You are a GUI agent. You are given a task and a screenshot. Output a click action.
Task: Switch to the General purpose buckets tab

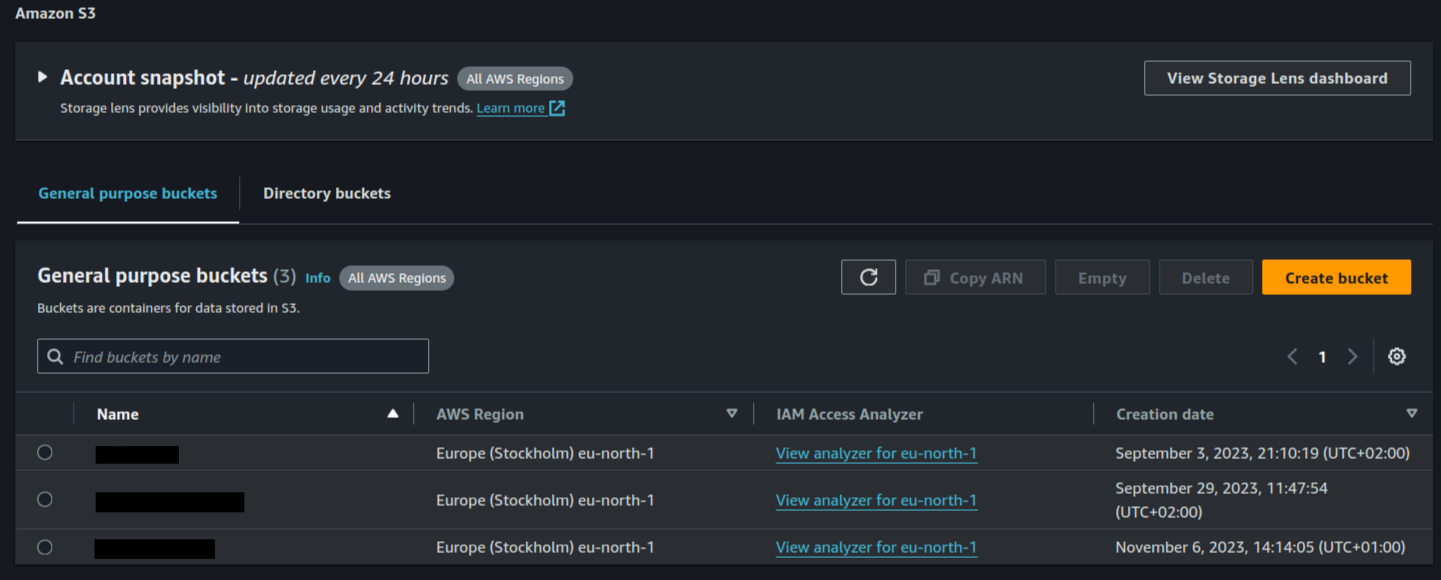tap(127, 193)
